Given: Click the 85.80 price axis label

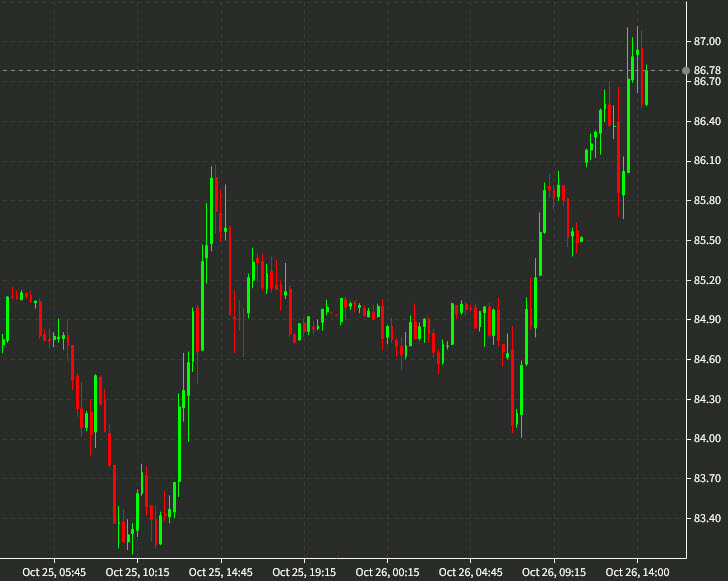Looking at the screenshot, I should pos(707,201).
